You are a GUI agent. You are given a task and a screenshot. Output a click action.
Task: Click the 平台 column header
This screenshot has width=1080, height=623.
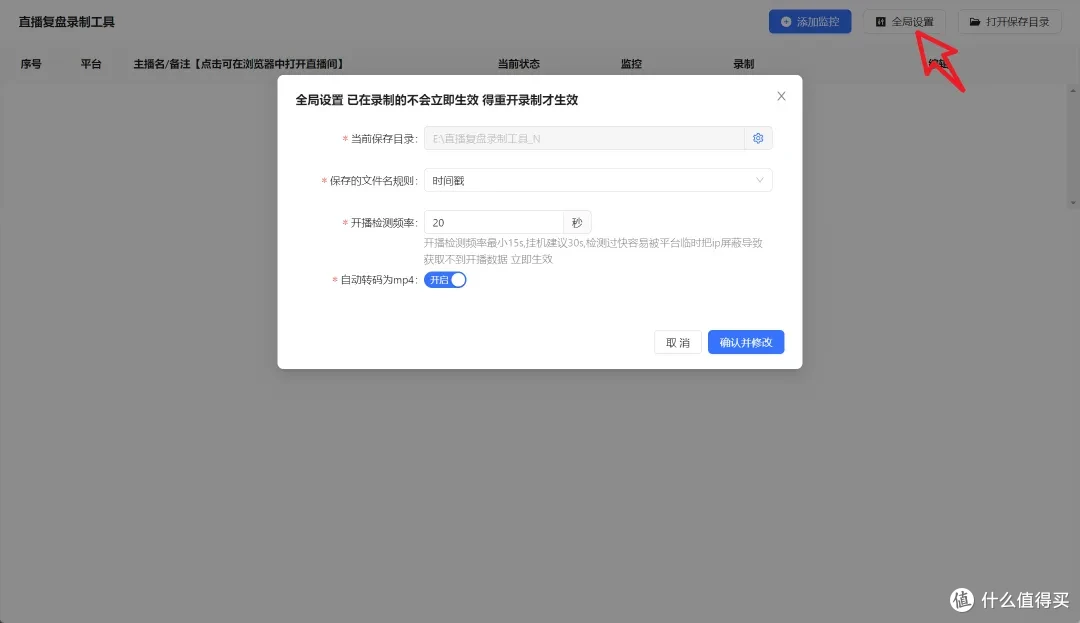click(91, 64)
